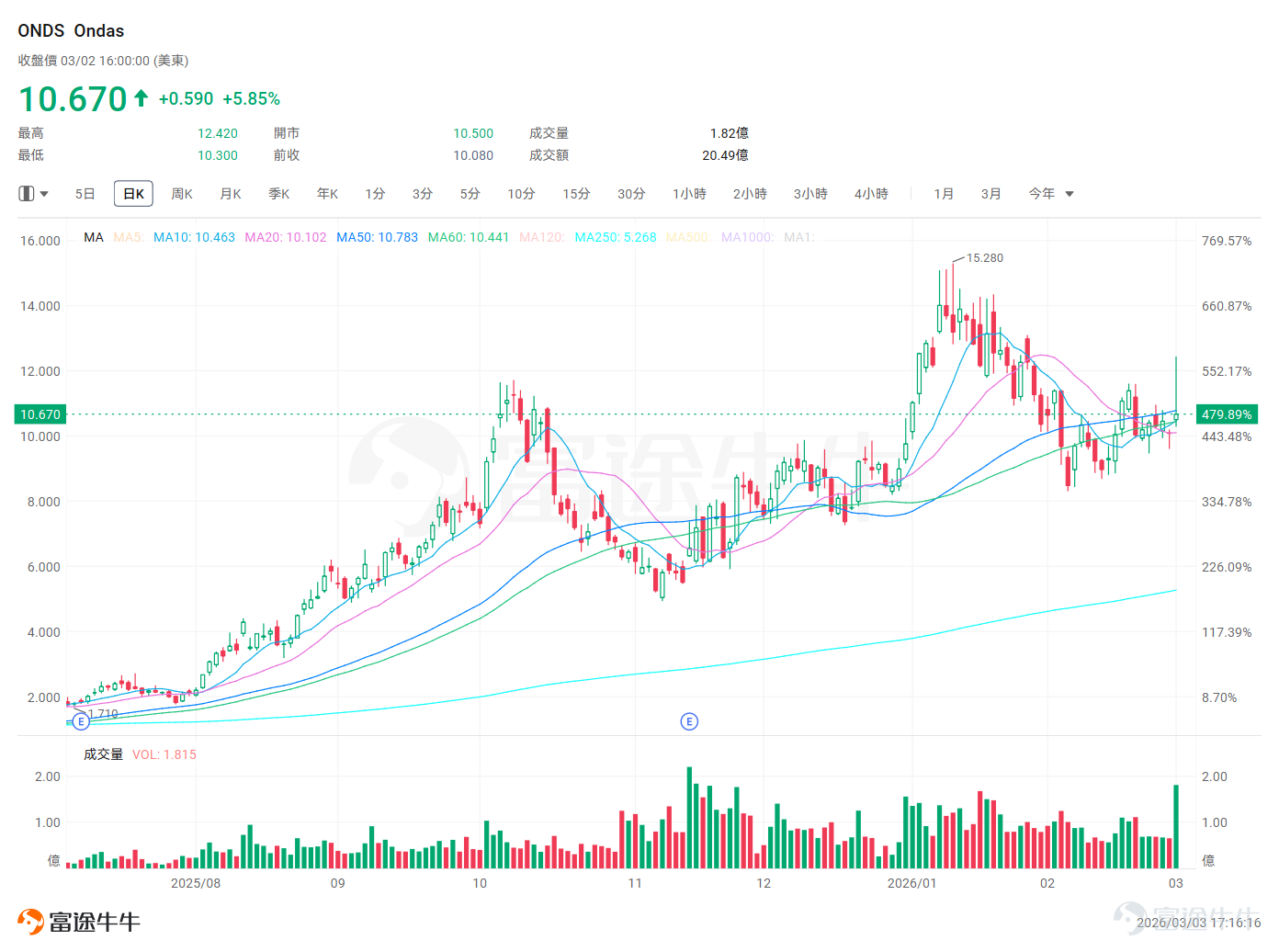This screenshot has height=952, width=1279.
Task: Click the 富途牛牛 logo at bottom left
Action: [x=79, y=922]
